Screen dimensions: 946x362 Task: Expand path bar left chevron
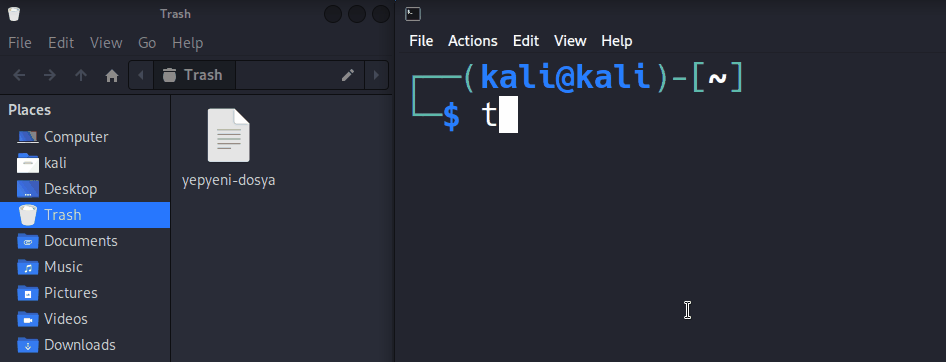click(x=141, y=75)
